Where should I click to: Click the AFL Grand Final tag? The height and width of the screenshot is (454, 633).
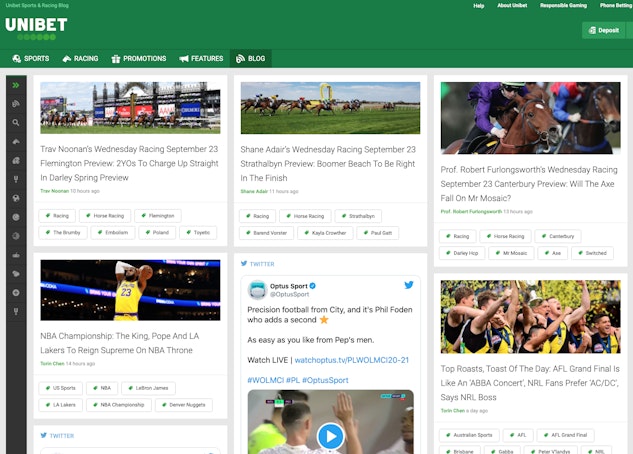[567, 435]
